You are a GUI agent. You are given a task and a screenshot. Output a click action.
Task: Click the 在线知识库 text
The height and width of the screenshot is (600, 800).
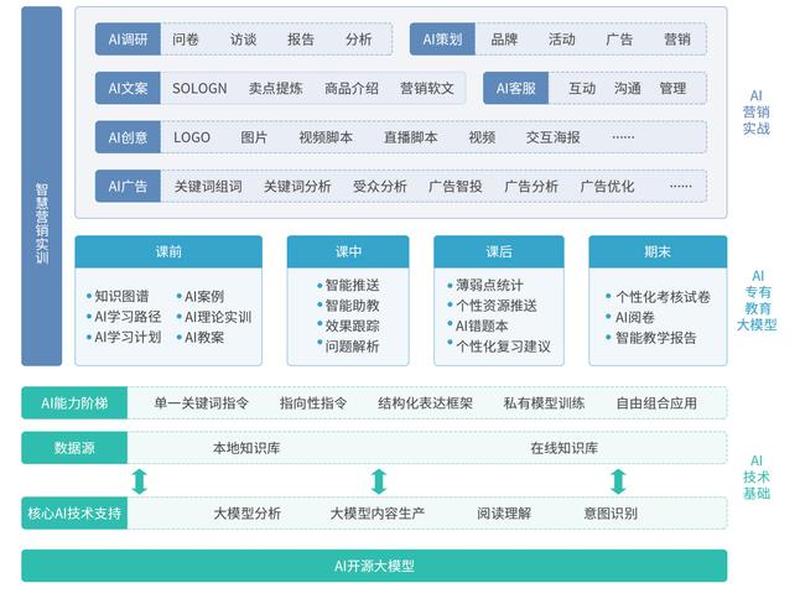coord(564,448)
